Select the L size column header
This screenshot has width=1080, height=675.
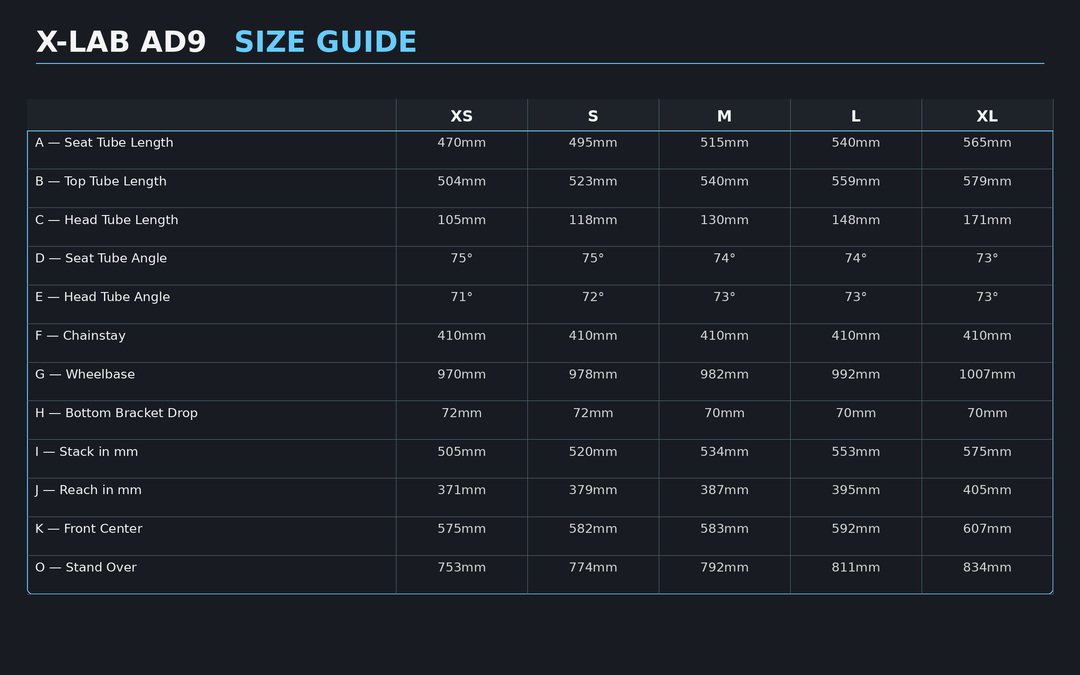855,116
